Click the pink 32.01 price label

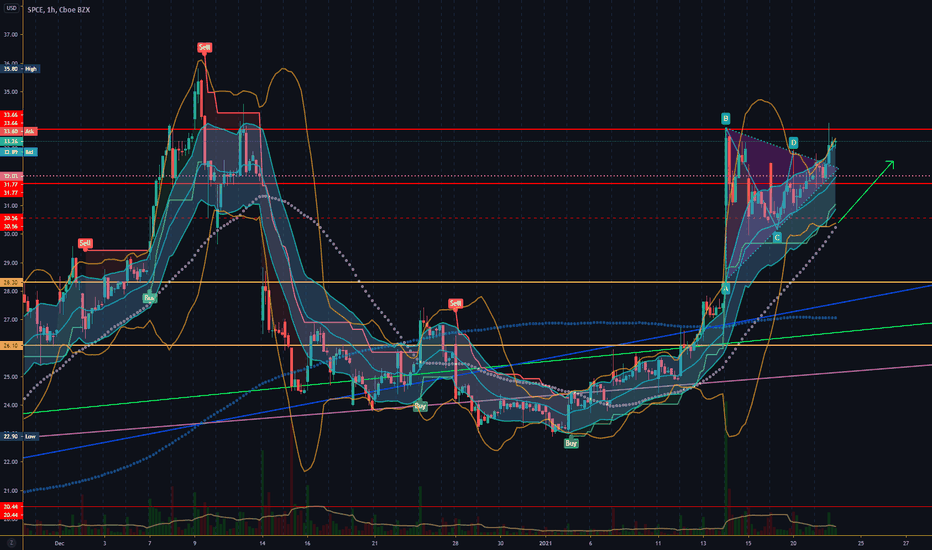click(12, 176)
